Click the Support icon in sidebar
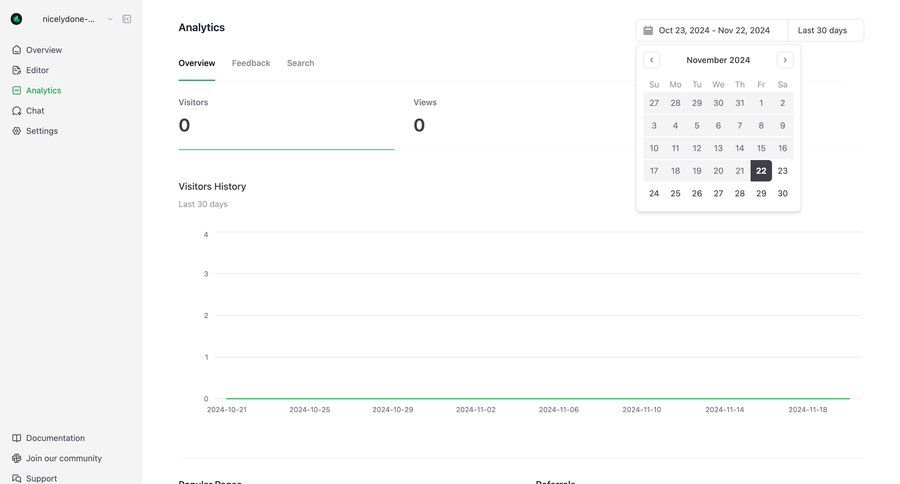900x484 pixels. tap(17, 478)
